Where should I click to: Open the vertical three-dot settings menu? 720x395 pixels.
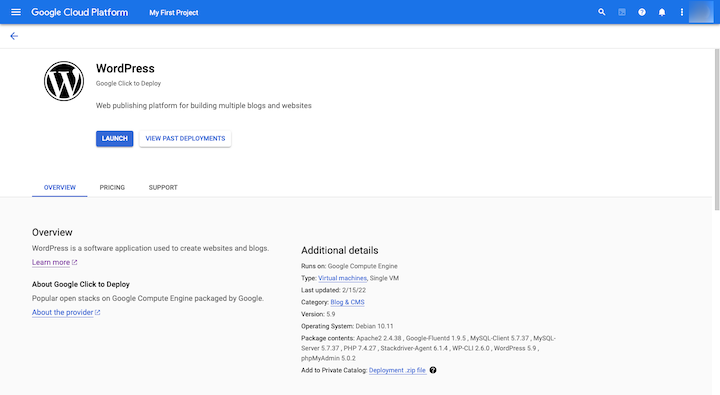[681, 12]
